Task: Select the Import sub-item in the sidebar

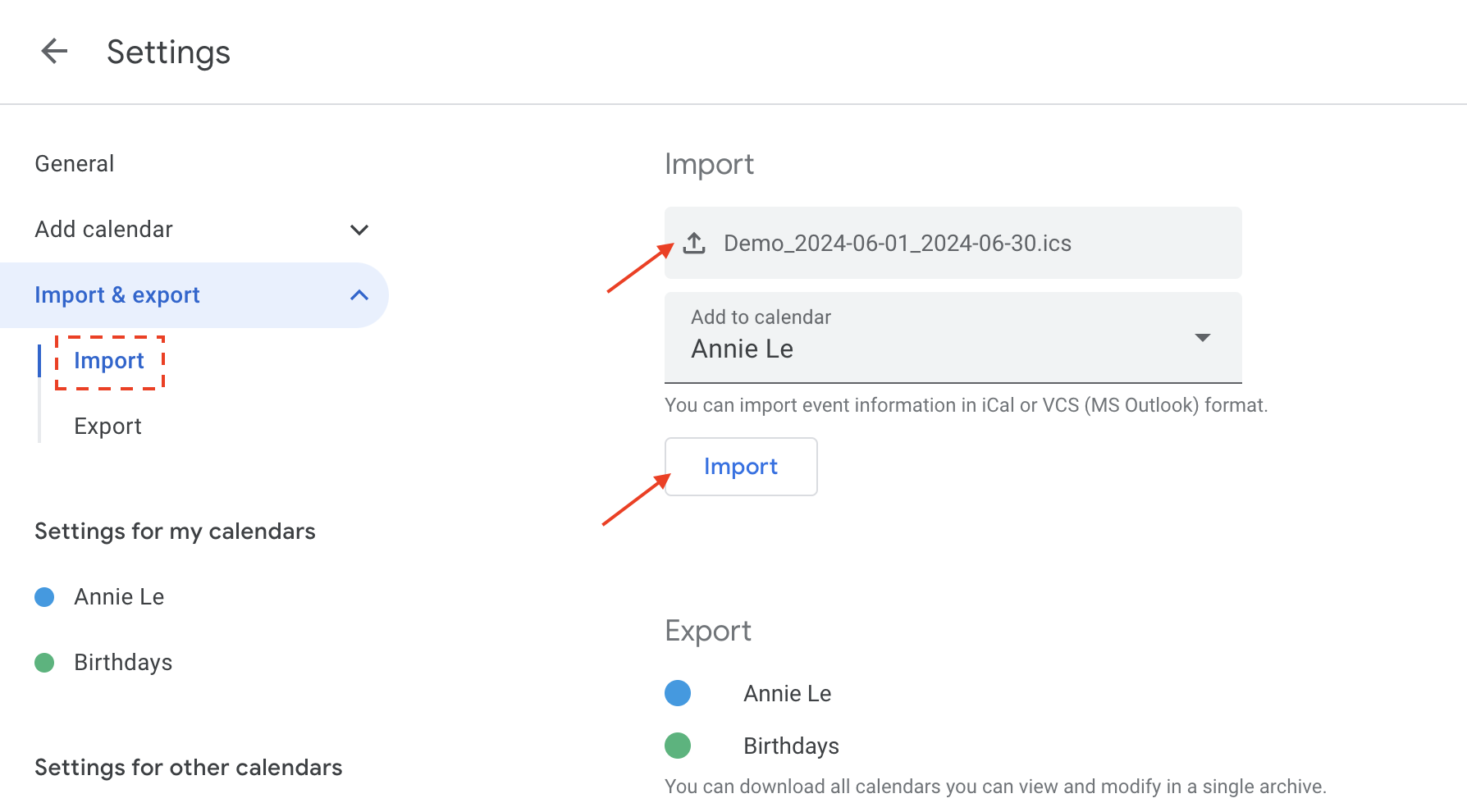Action: pyautogui.click(x=109, y=361)
